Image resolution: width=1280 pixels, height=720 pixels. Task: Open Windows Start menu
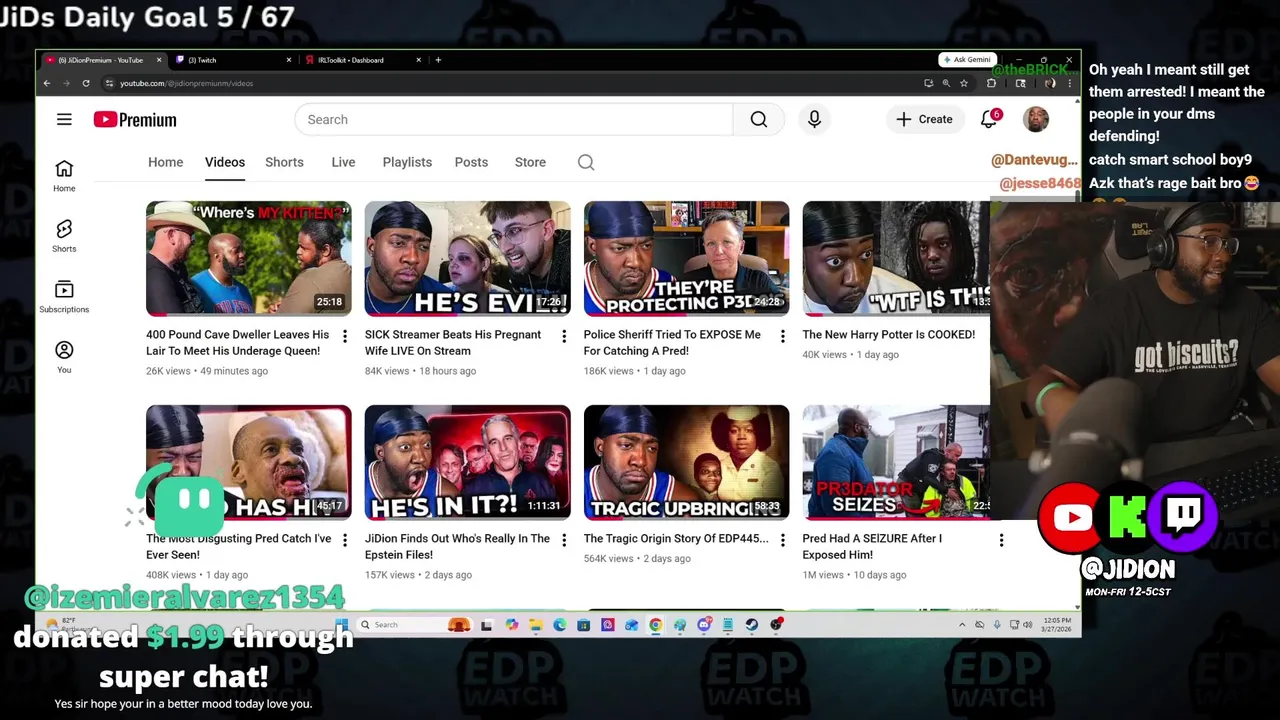343,625
